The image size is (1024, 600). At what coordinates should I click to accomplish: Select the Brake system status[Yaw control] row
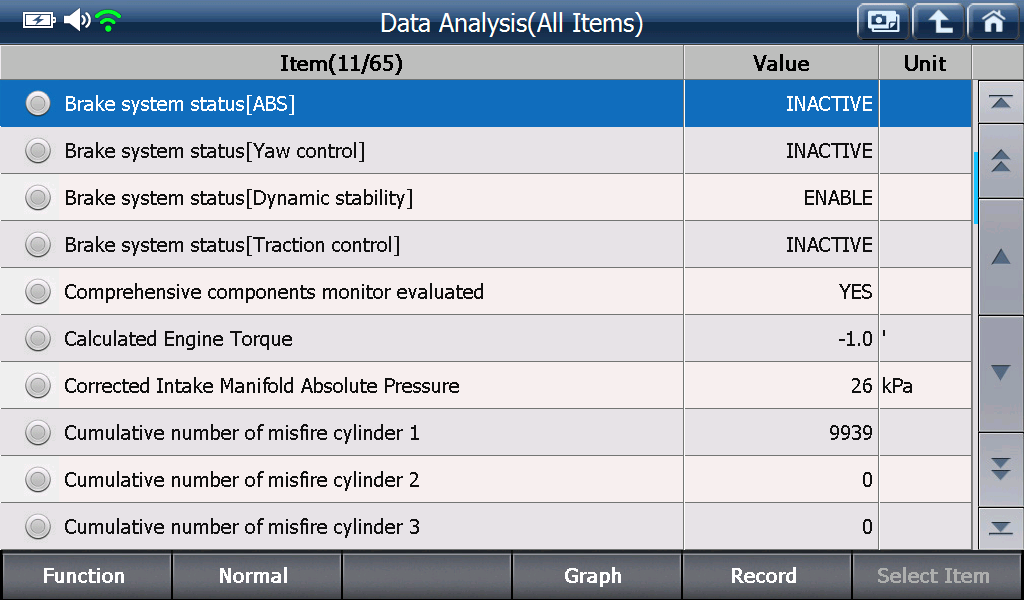tap(486, 151)
